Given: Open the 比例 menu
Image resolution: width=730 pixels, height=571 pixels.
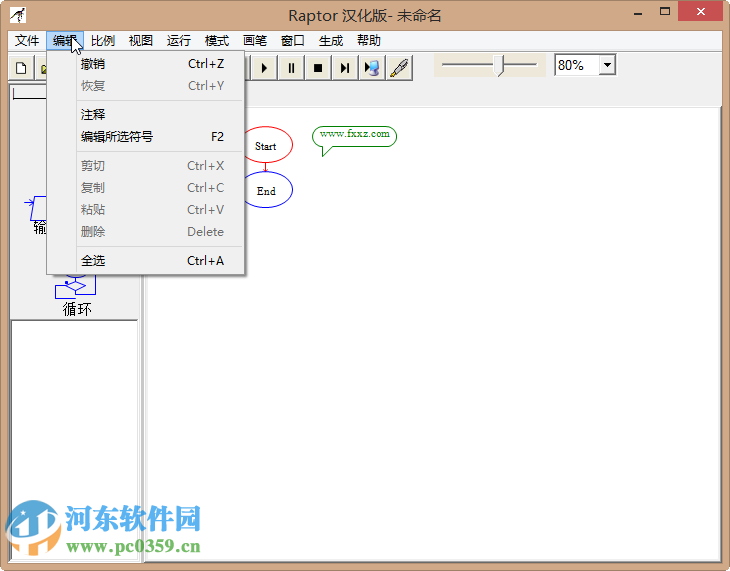Looking at the screenshot, I should (x=103, y=41).
